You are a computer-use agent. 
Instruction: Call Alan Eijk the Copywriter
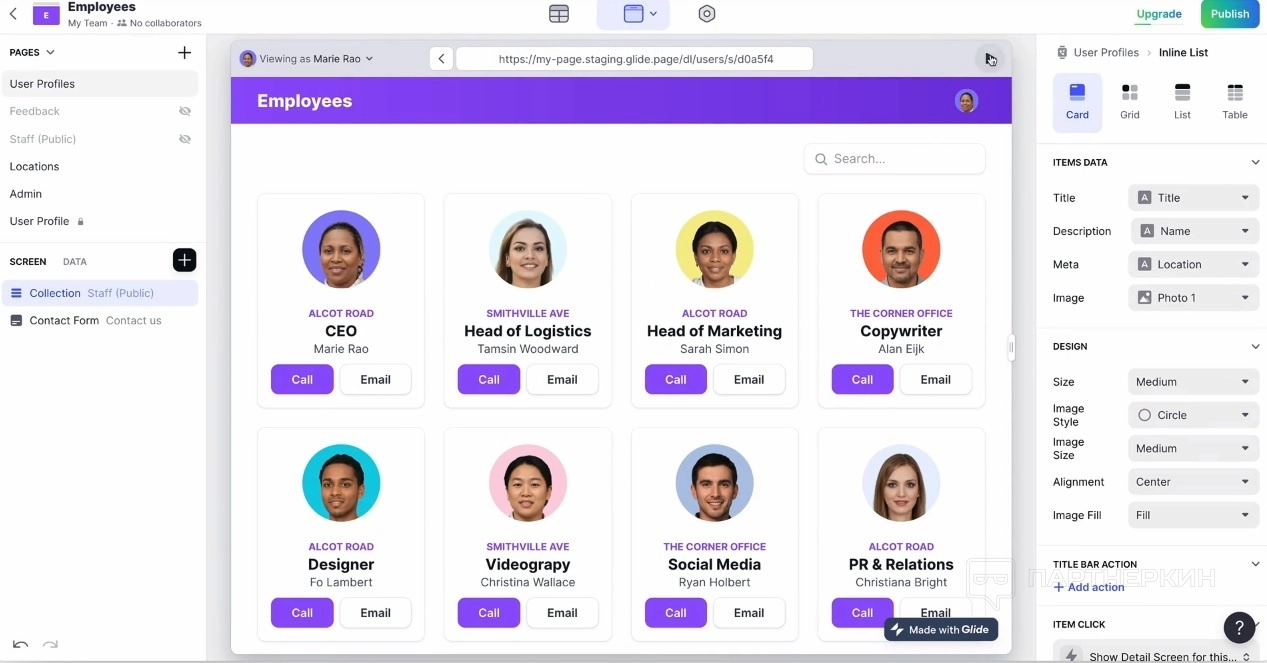click(862, 380)
